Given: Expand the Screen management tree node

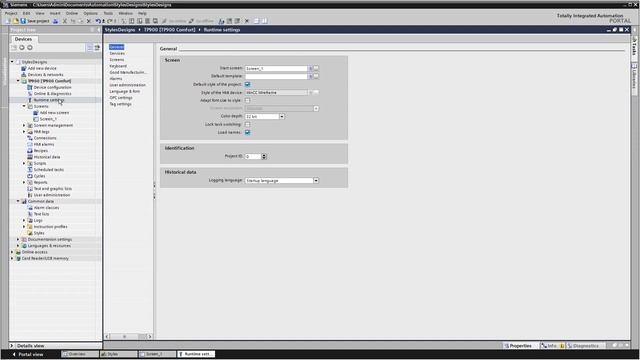Looking at the screenshot, I should click(24, 125).
